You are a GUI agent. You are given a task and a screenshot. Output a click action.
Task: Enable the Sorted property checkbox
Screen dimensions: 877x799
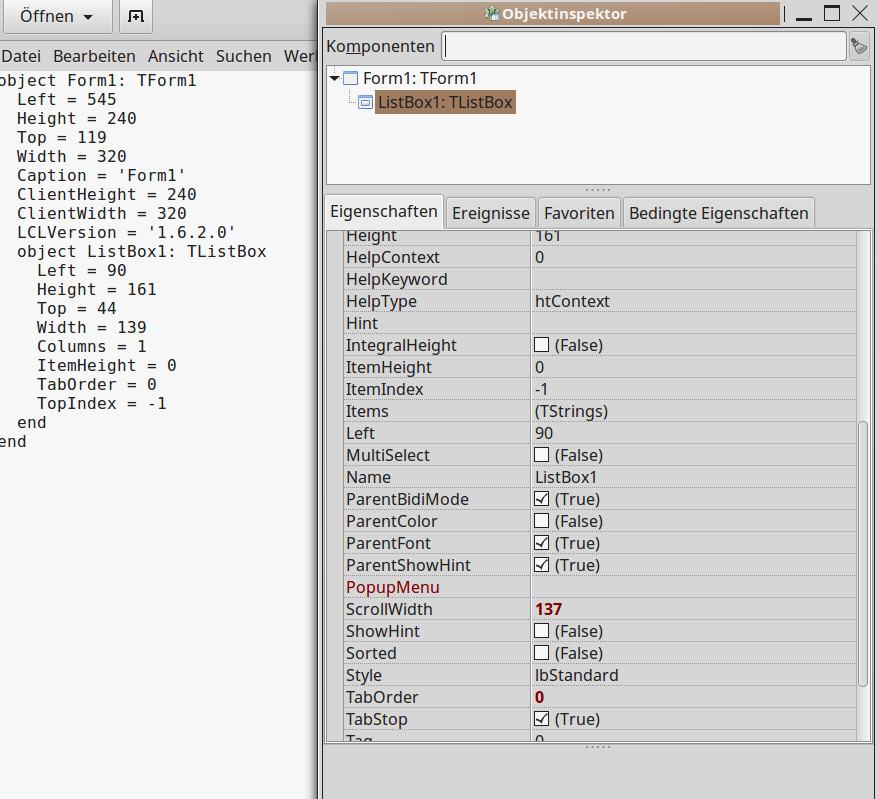(x=542, y=653)
